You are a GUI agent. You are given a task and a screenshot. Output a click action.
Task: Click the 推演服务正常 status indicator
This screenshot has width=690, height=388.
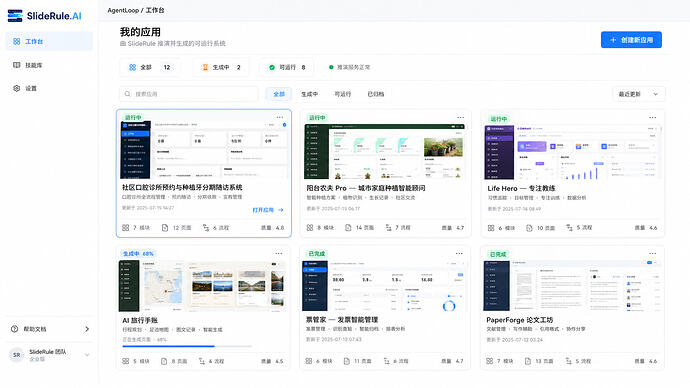349,67
